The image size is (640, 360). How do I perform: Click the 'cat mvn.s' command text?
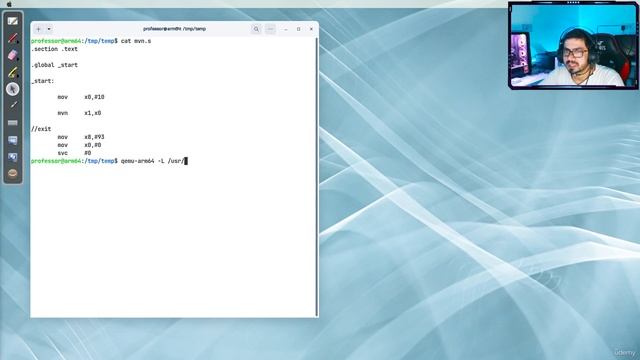pos(136,41)
